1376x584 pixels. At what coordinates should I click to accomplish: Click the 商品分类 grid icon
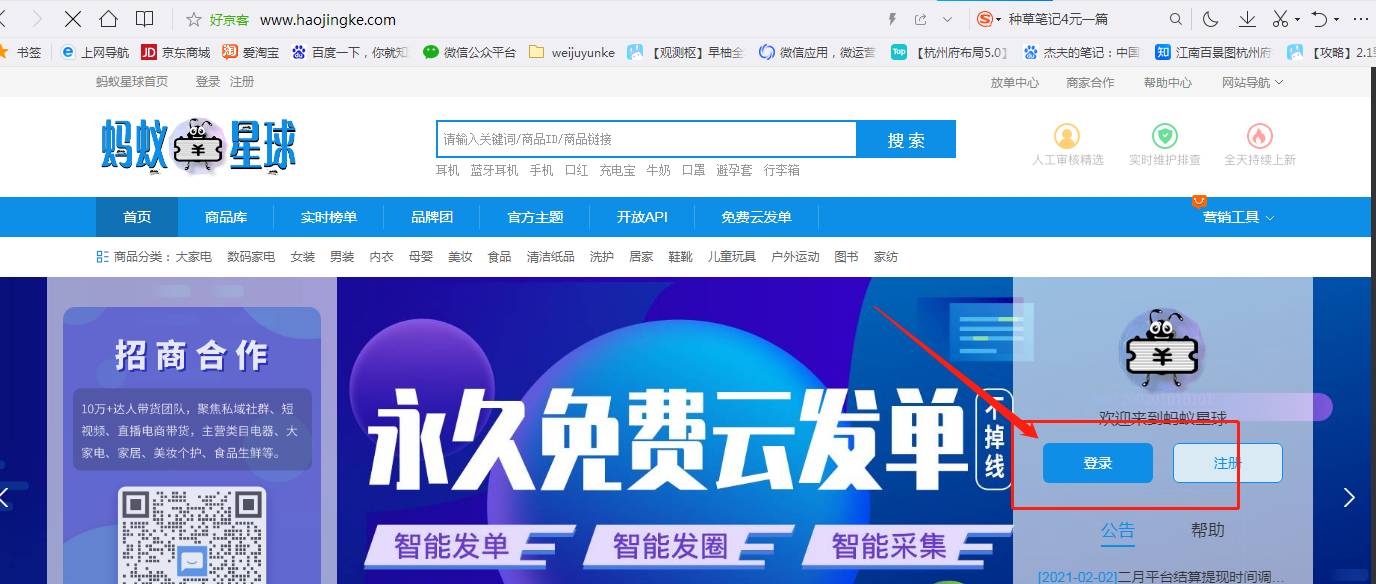point(102,257)
